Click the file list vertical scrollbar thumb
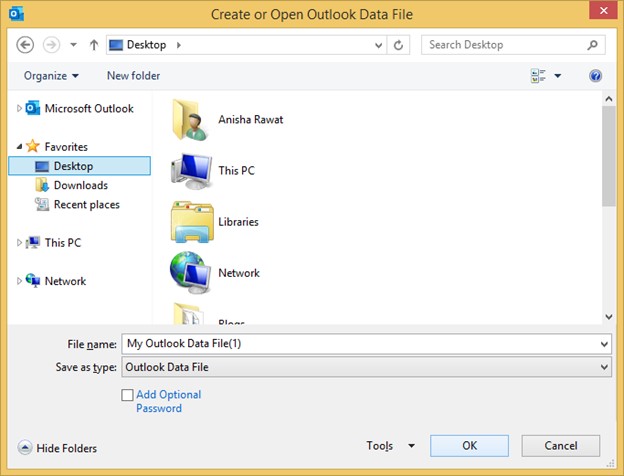Viewport: 624px width, 476px height. [x=609, y=156]
